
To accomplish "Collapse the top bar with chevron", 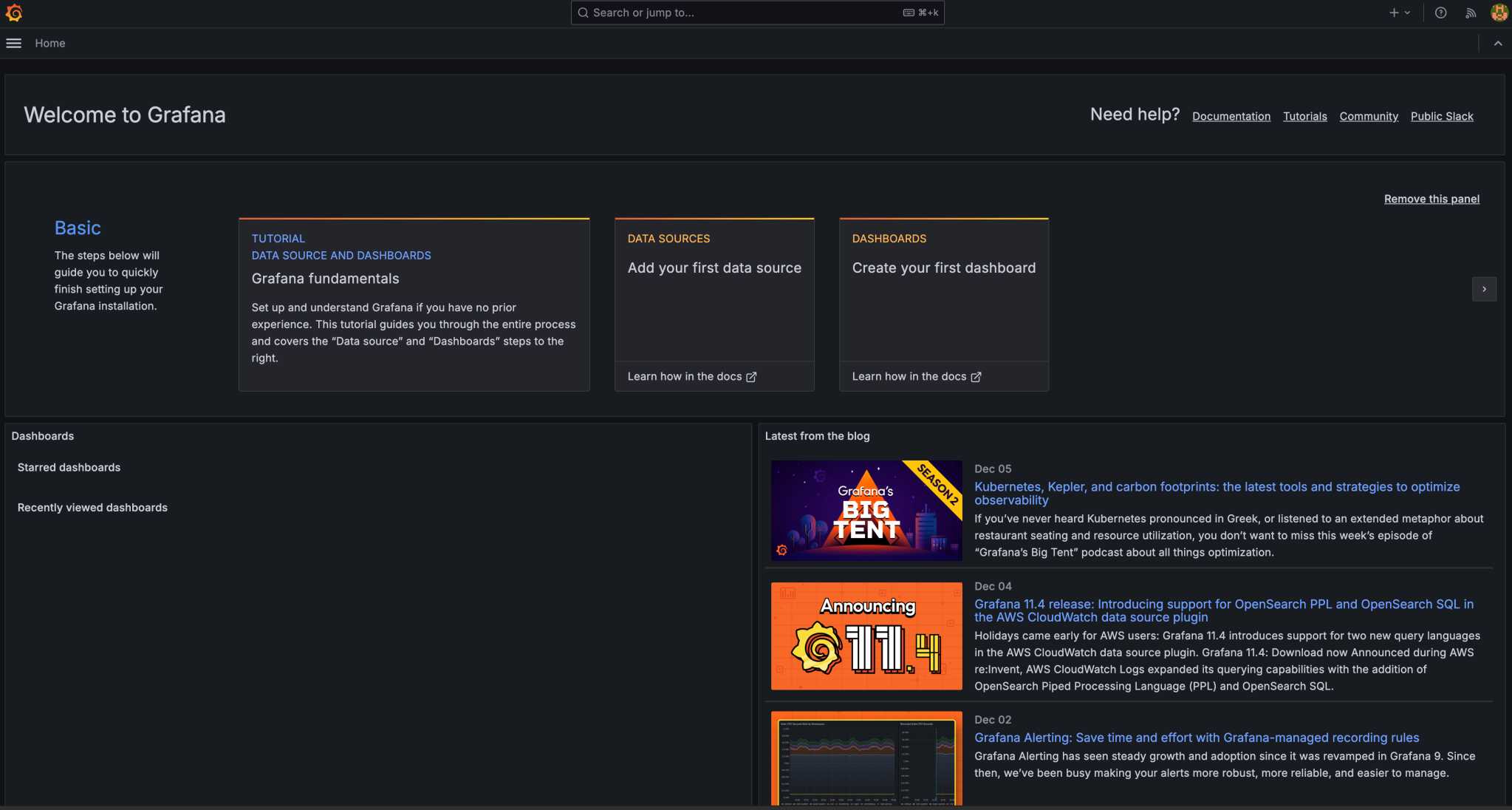I will click(1498, 44).
